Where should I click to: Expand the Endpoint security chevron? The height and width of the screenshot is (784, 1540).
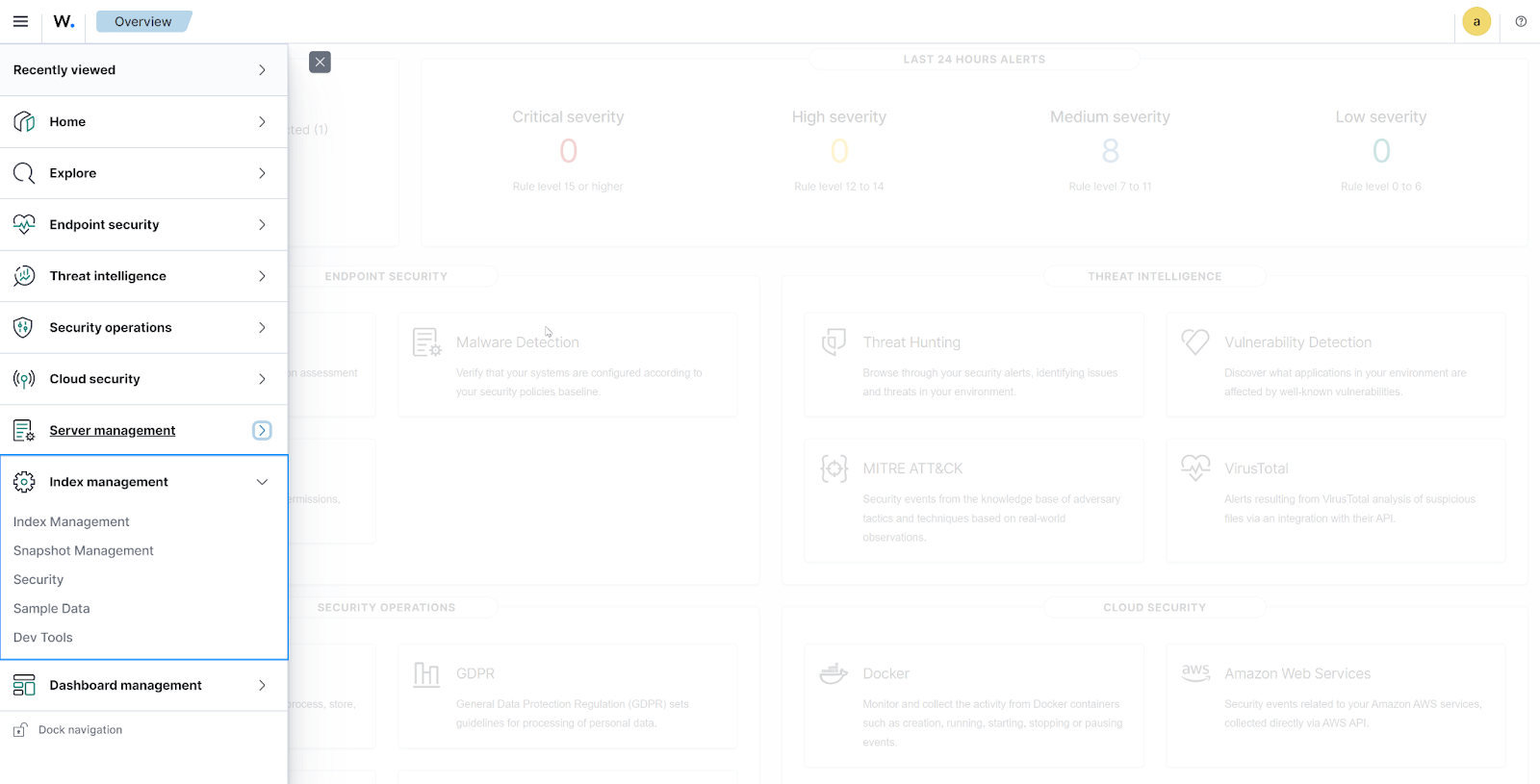262,224
